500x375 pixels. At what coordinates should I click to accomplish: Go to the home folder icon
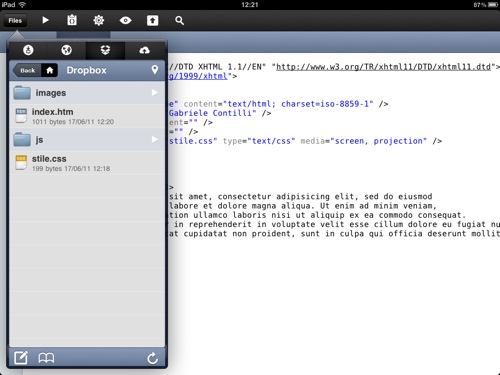[x=50, y=70]
